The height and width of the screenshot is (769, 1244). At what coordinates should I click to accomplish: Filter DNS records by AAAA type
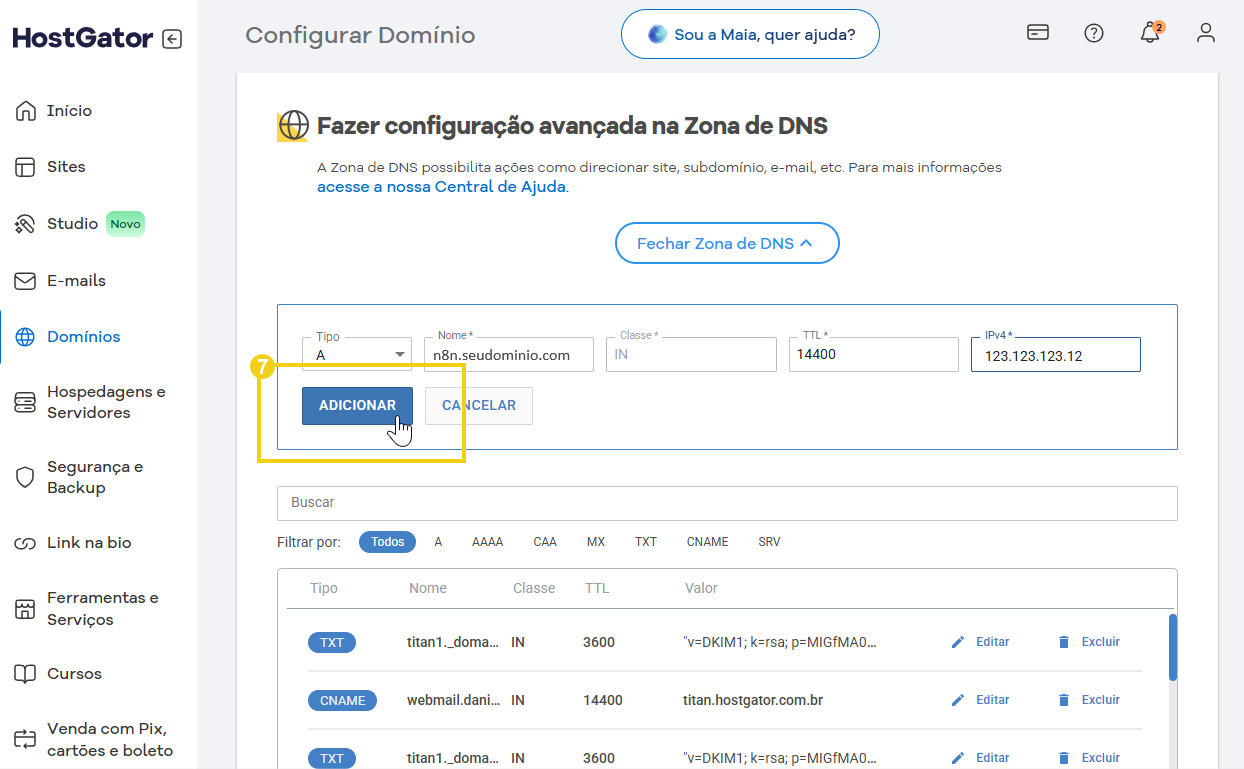487,542
